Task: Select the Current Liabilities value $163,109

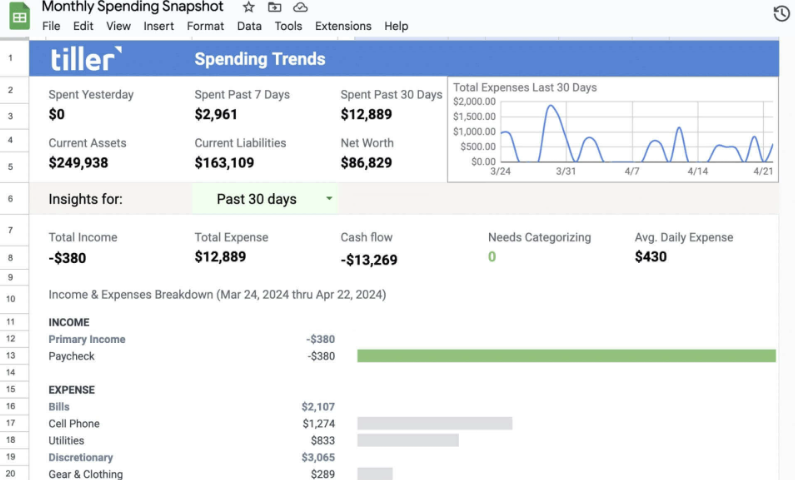Action: [x=225, y=163]
